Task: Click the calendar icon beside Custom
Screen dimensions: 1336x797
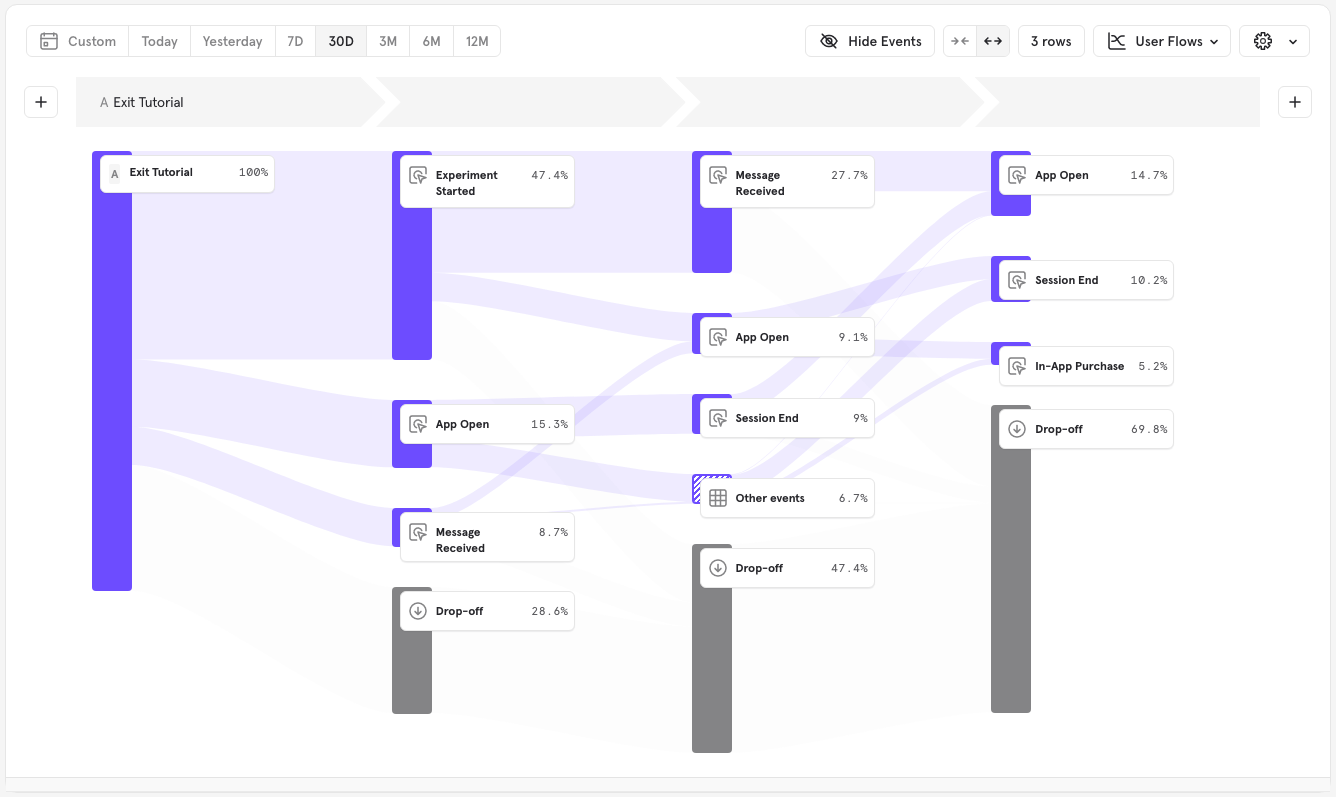Action: [49, 41]
